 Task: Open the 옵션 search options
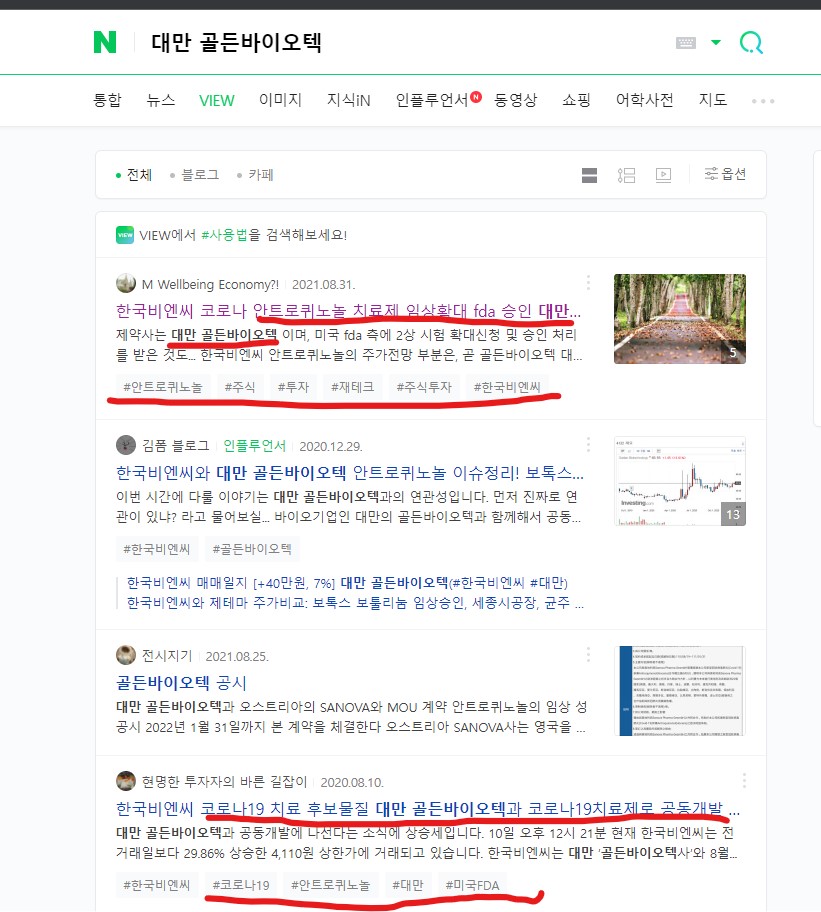click(725, 174)
